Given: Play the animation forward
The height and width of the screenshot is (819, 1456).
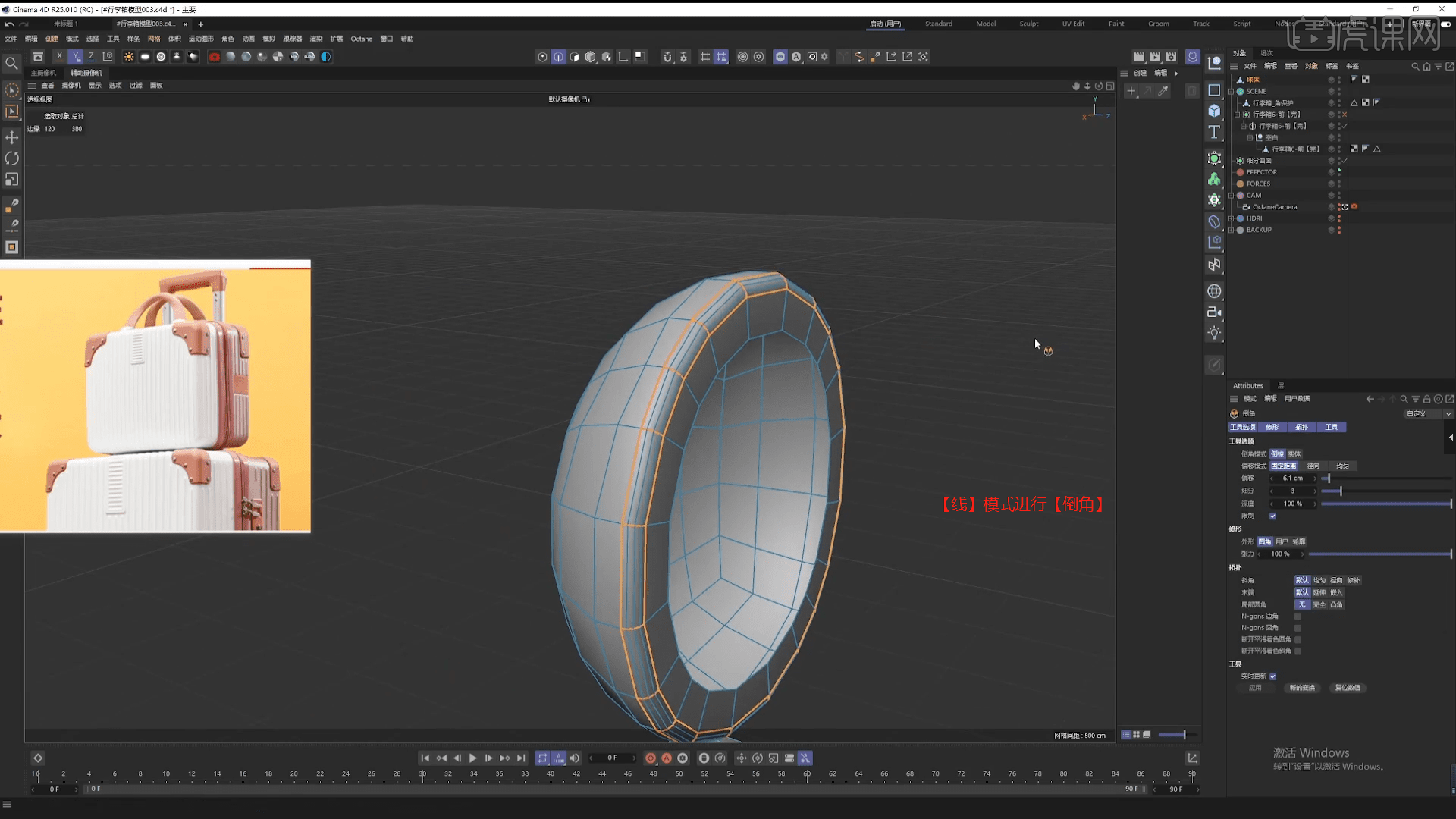Looking at the screenshot, I should [472, 758].
